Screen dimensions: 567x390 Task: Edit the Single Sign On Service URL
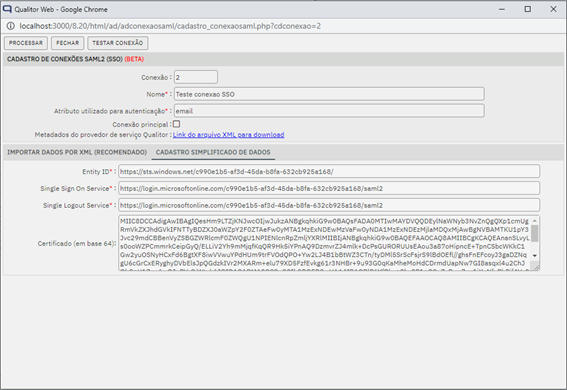pyautogui.click(x=329, y=188)
